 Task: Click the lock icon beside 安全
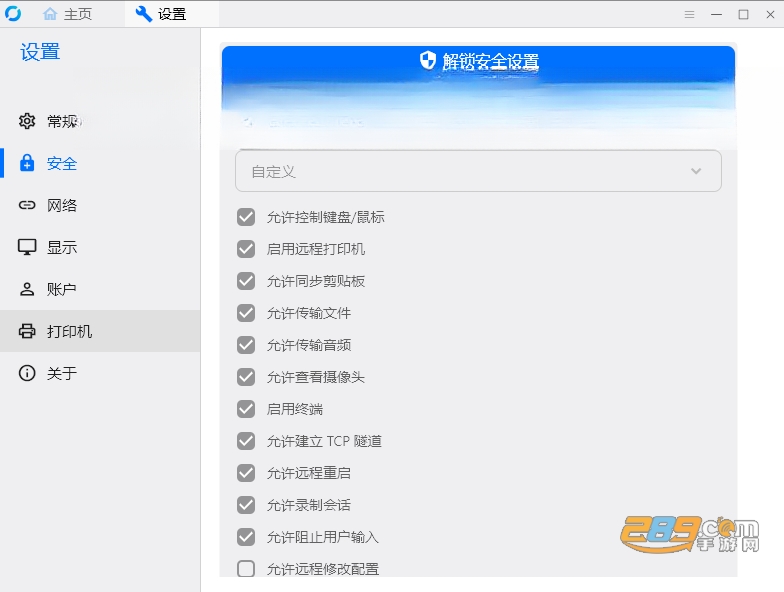[x=27, y=163]
